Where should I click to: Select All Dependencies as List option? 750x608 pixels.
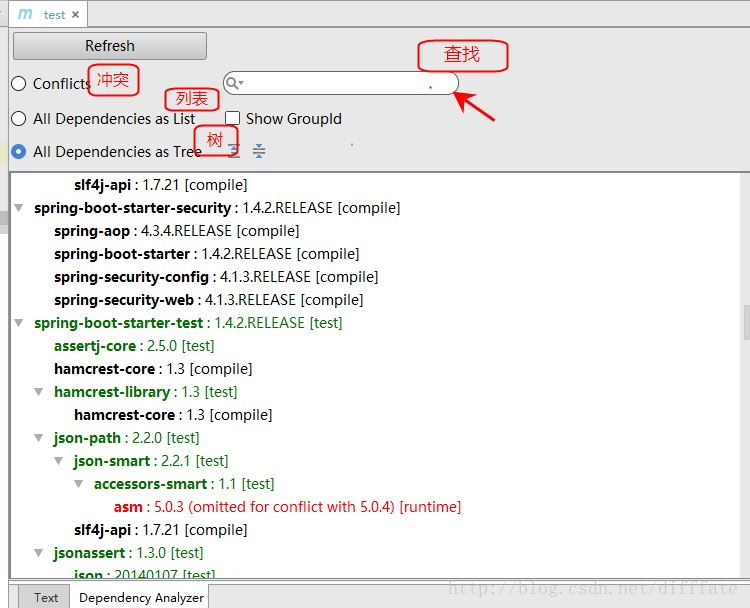coord(19,118)
